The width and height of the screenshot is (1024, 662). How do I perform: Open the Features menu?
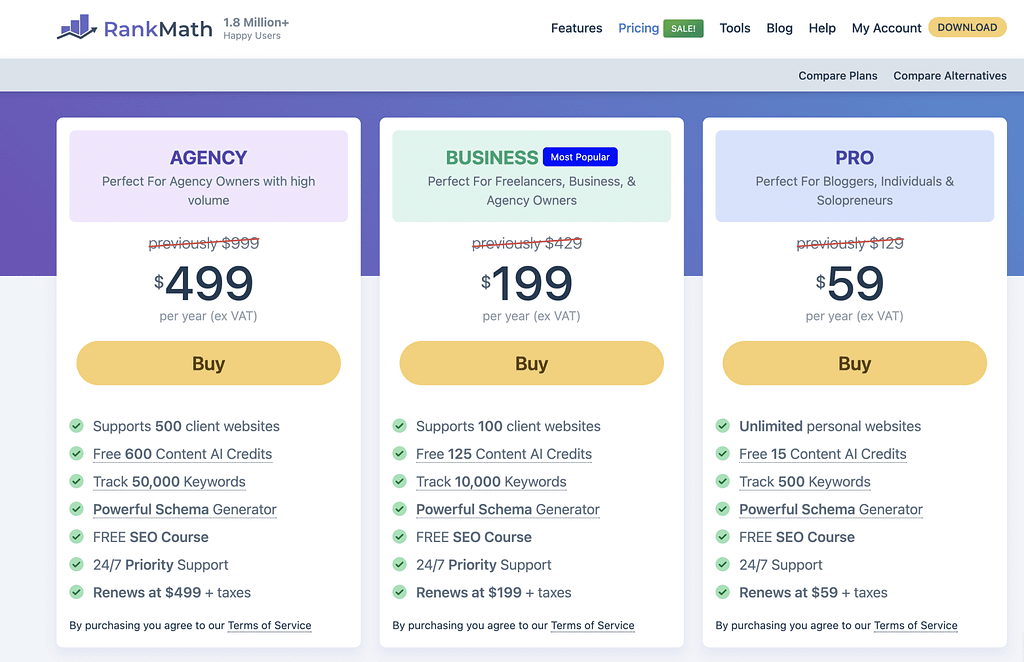[x=576, y=28]
